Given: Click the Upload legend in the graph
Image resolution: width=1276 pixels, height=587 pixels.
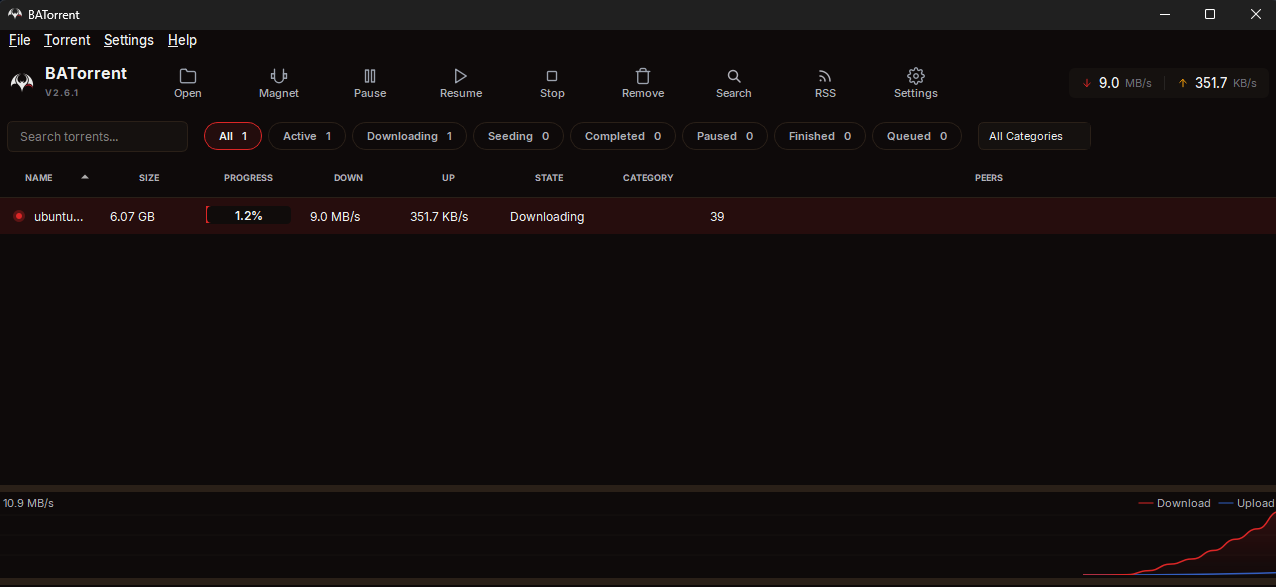Looking at the screenshot, I should point(1247,503).
